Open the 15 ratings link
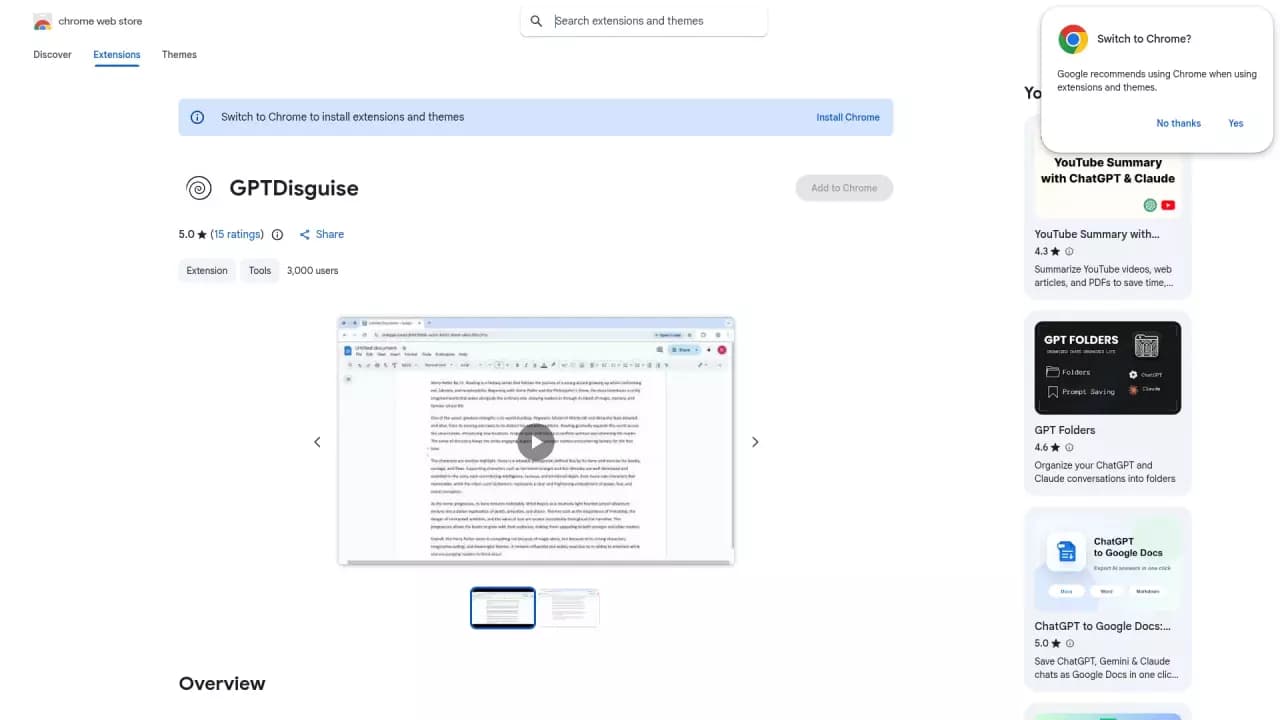Image resolution: width=1280 pixels, height=720 pixels. (x=237, y=235)
